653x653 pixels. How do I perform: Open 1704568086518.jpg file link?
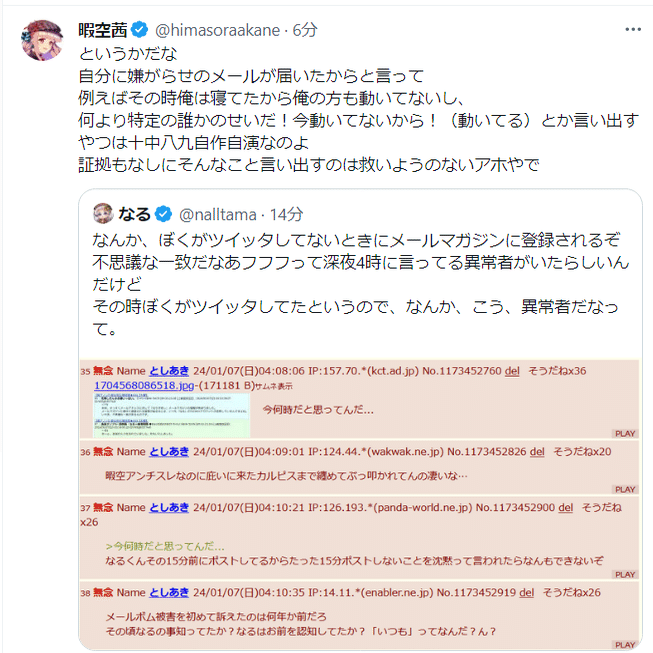pos(144,386)
